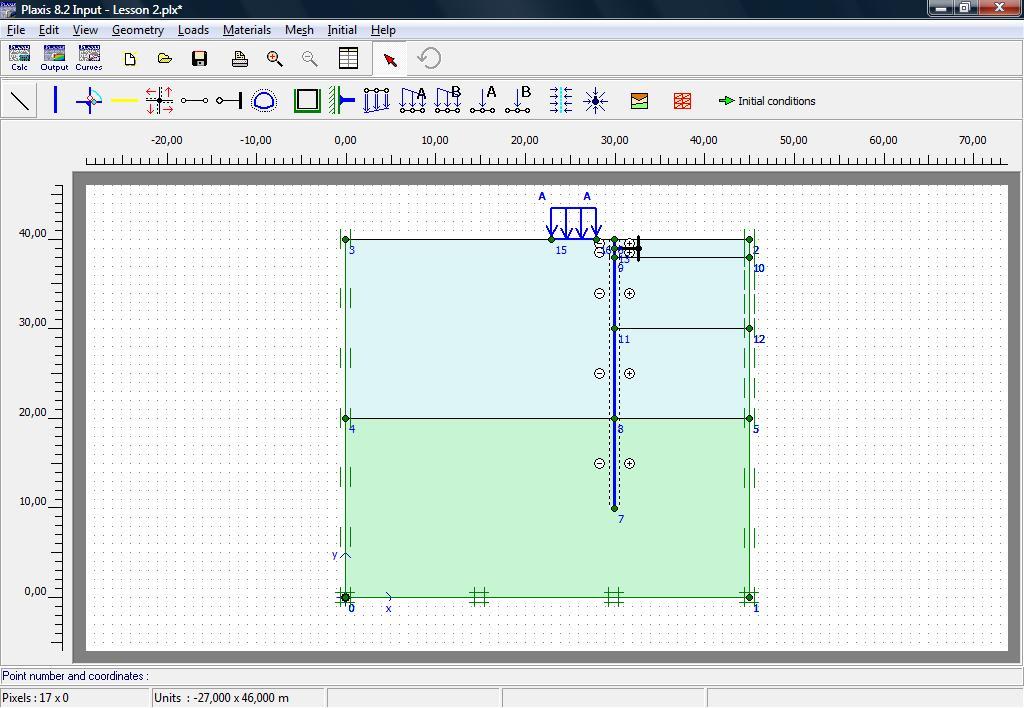The height and width of the screenshot is (708, 1024).
Task: Select the Drain tool
Action: coord(560,100)
